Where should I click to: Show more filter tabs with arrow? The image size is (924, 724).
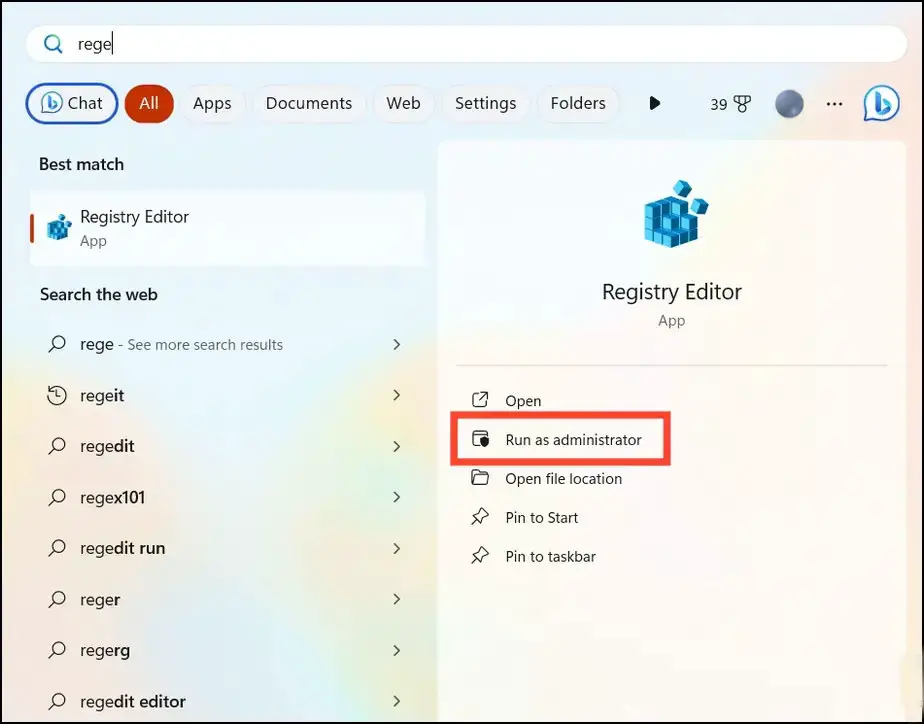click(654, 104)
